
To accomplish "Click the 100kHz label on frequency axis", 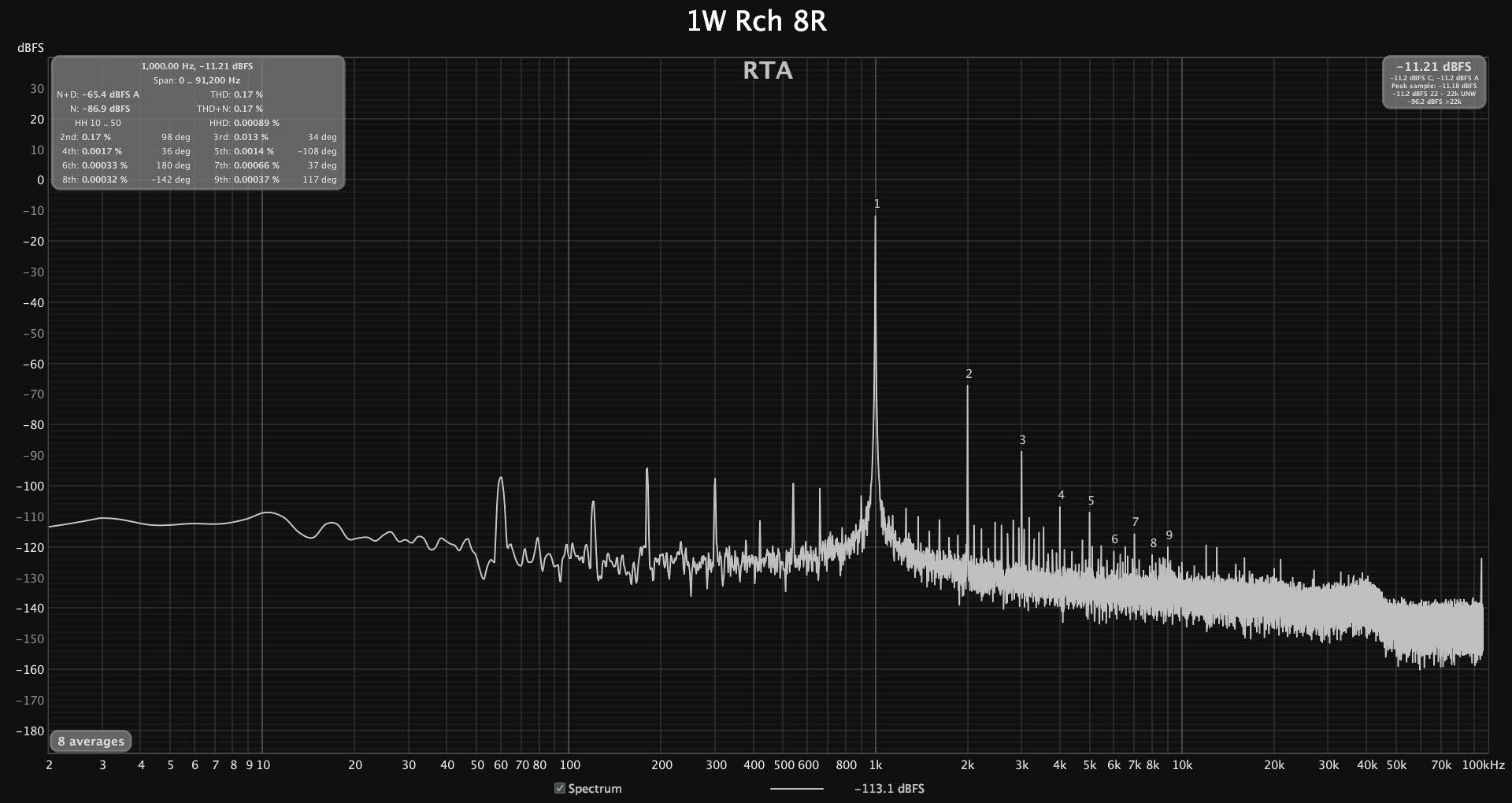I will pos(1484,765).
